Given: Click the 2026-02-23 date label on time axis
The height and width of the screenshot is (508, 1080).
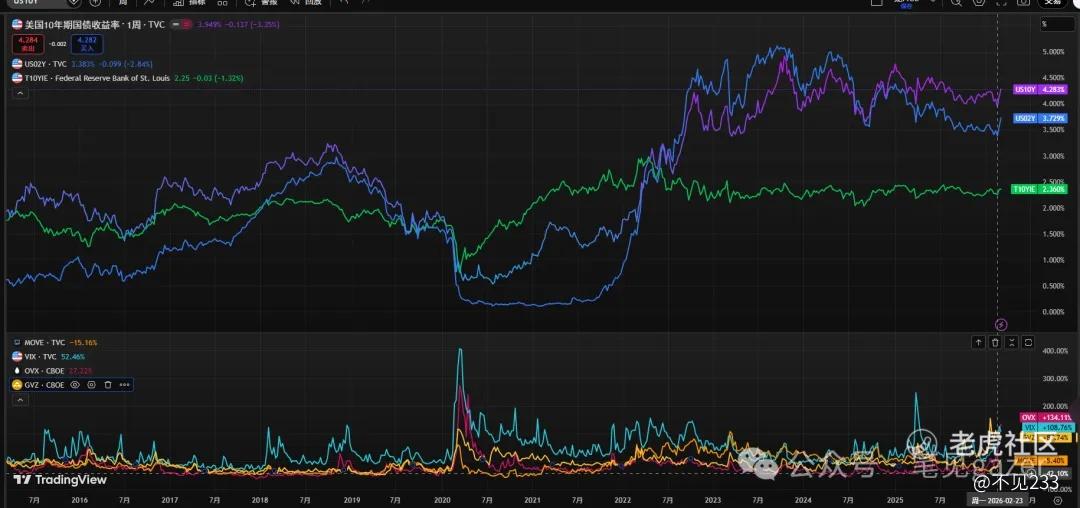Looking at the screenshot, I should (995, 500).
